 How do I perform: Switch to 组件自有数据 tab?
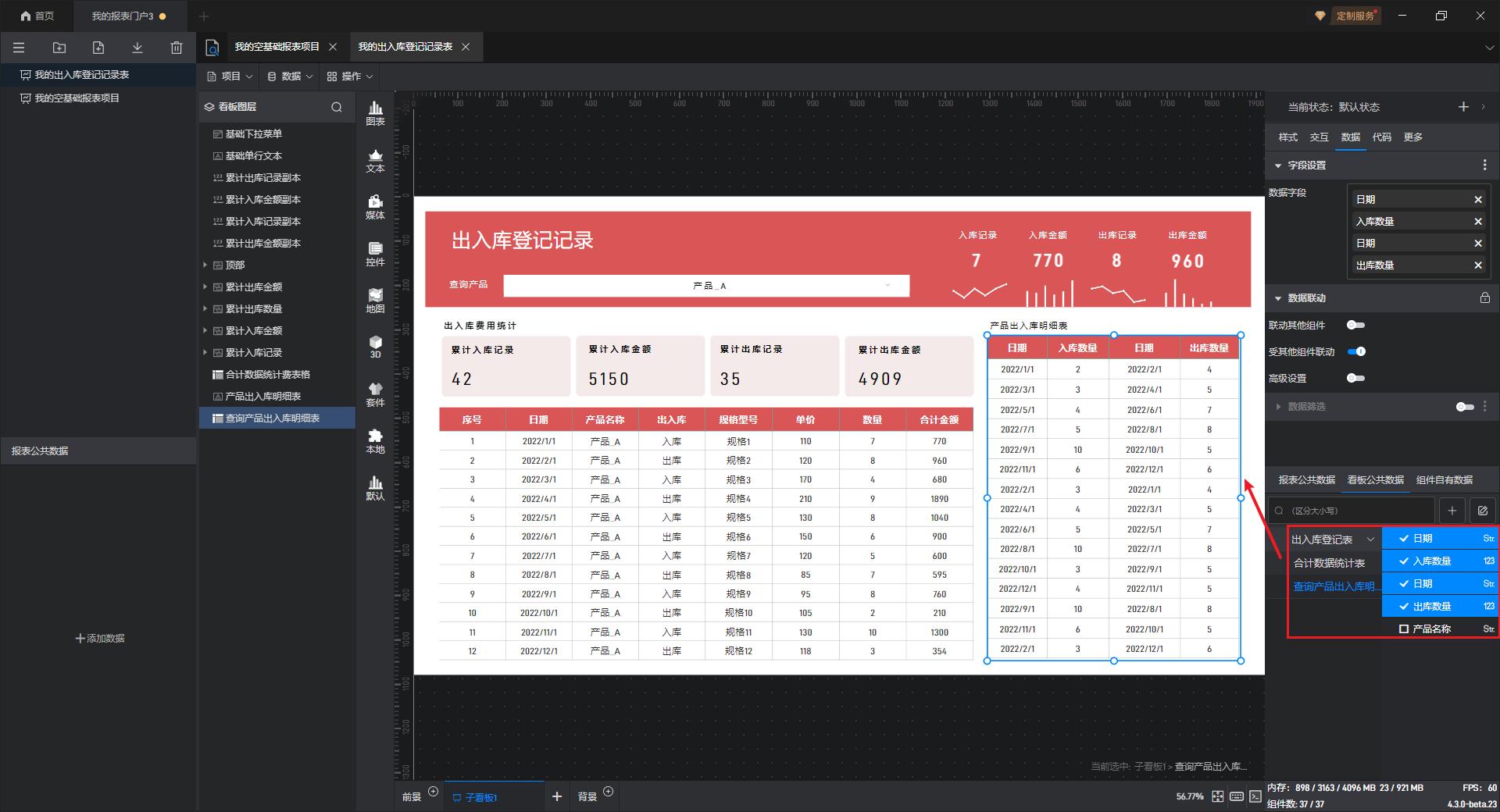click(x=1444, y=480)
